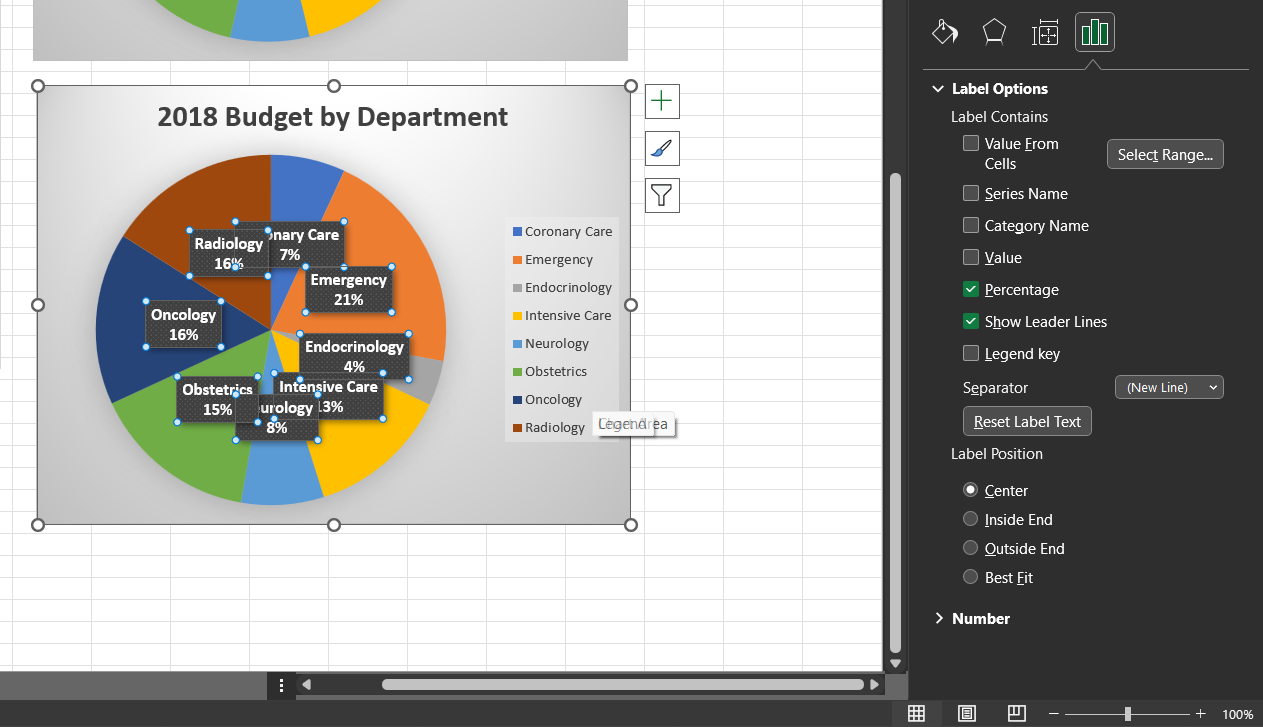Uncheck the Percentage checkbox

(x=971, y=289)
